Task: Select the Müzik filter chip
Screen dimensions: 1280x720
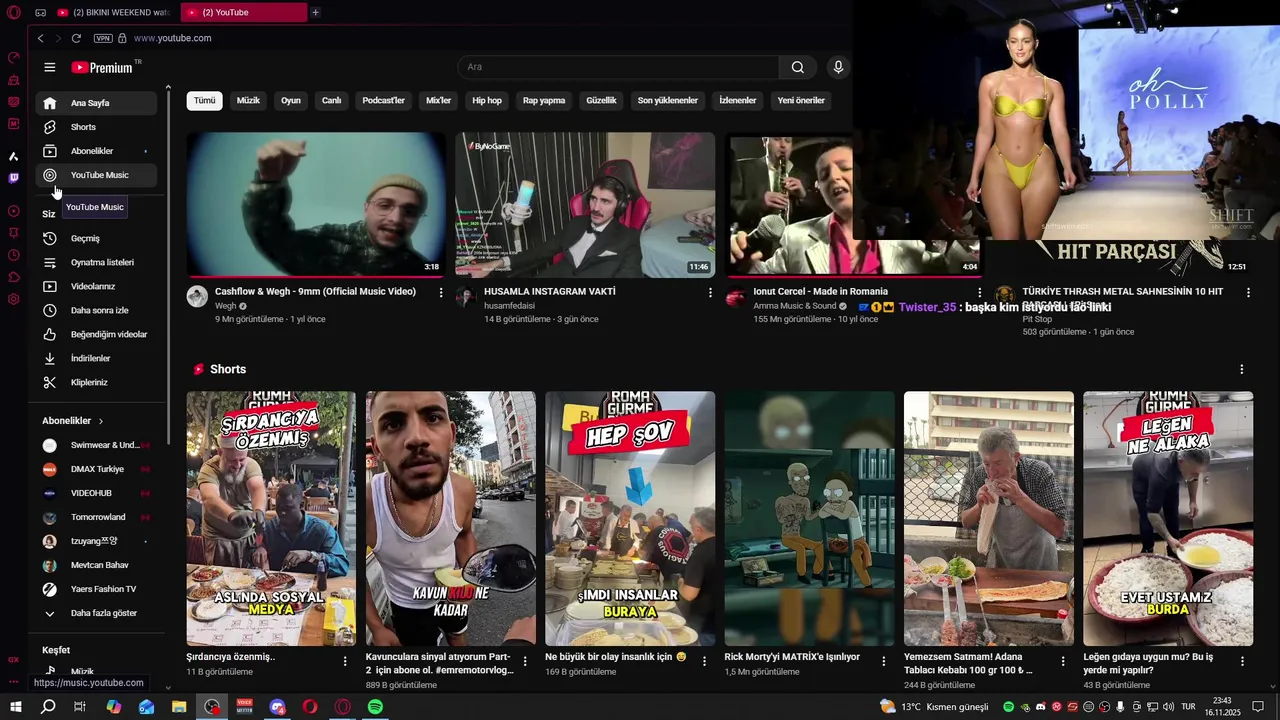Action: (x=248, y=100)
